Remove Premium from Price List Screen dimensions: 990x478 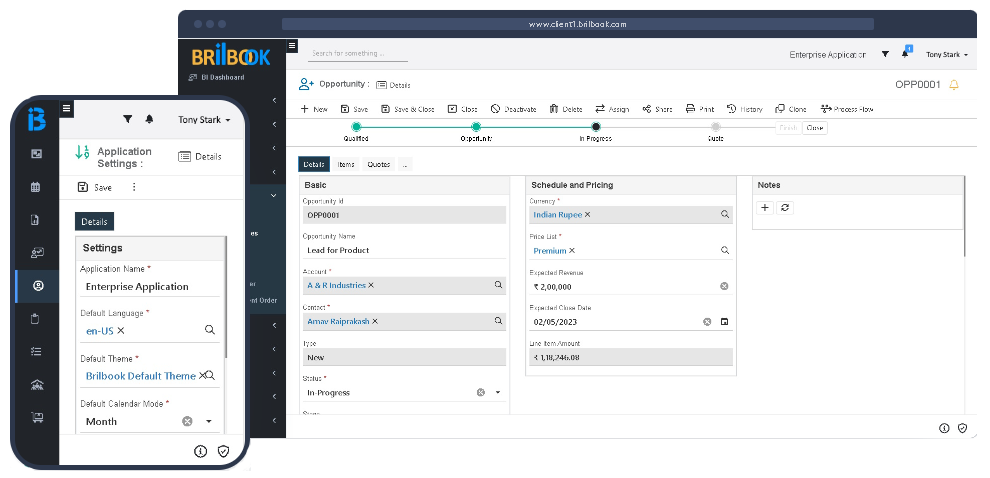572,251
